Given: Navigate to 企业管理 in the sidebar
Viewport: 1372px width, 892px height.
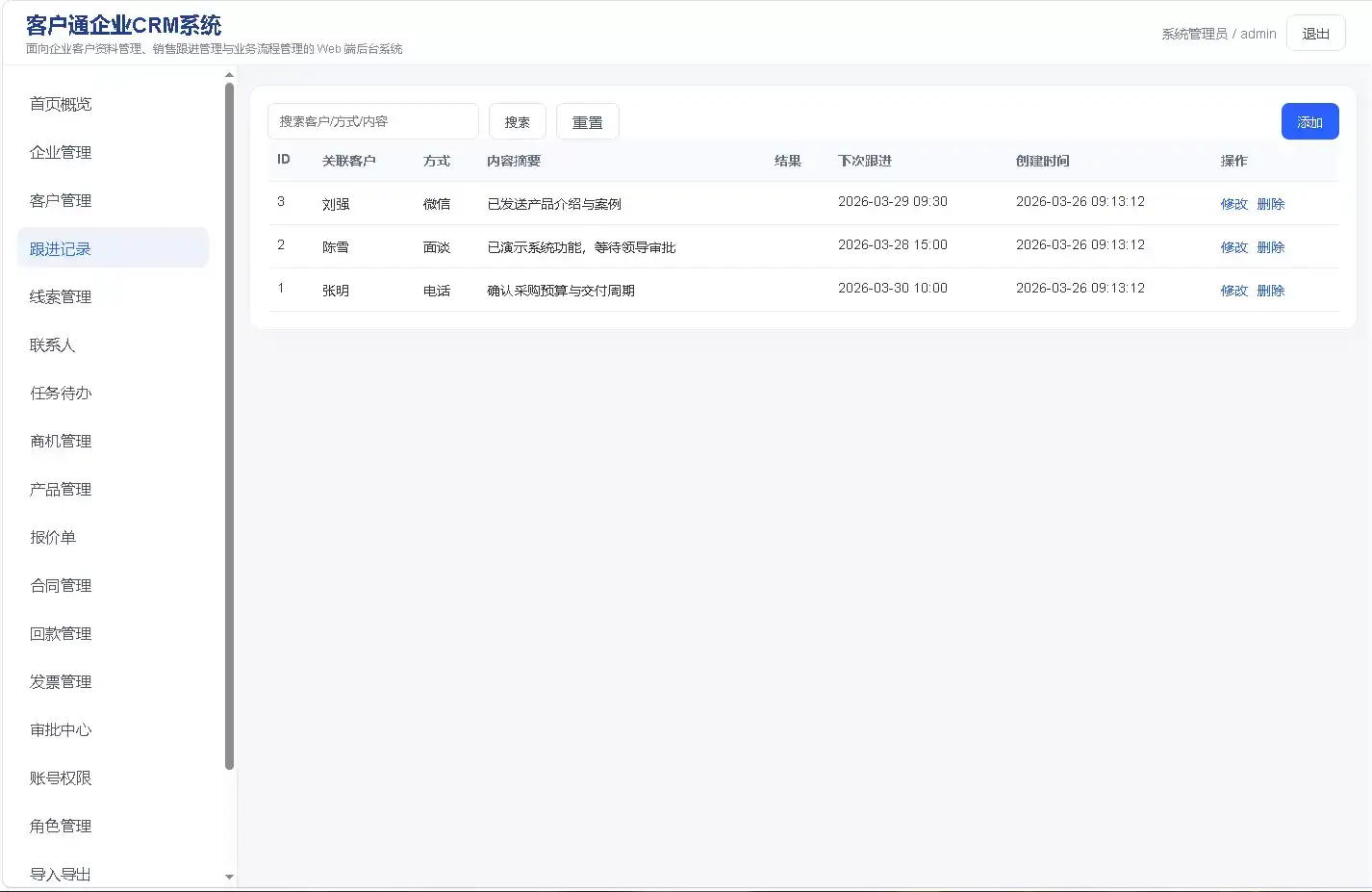Looking at the screenshot, I should click(x=61, y=151).
